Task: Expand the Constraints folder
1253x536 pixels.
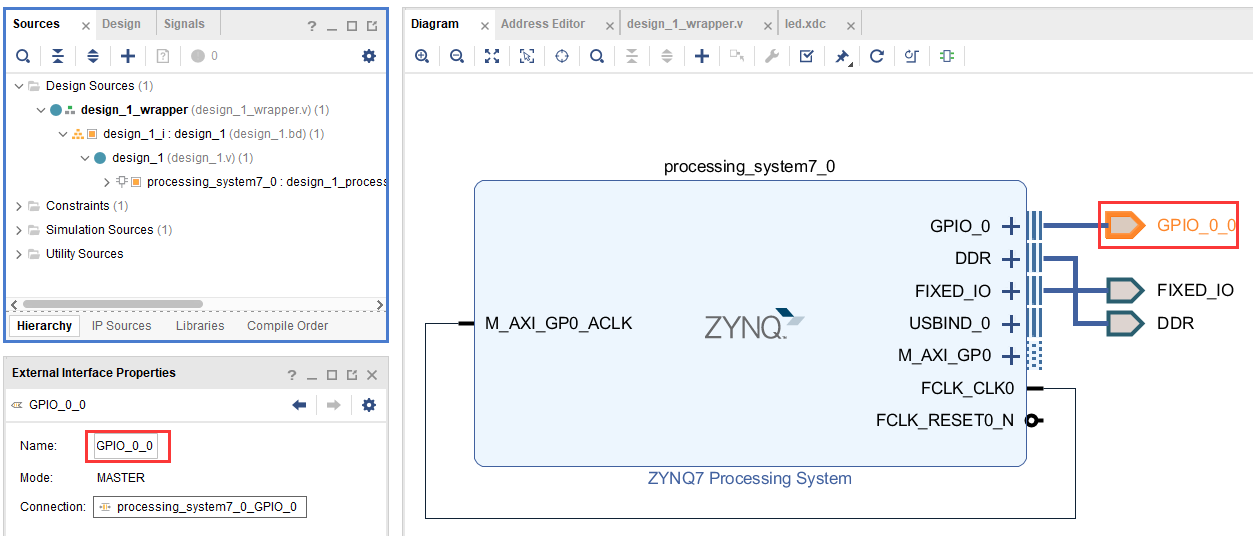Action: click(x=19, y=206)
